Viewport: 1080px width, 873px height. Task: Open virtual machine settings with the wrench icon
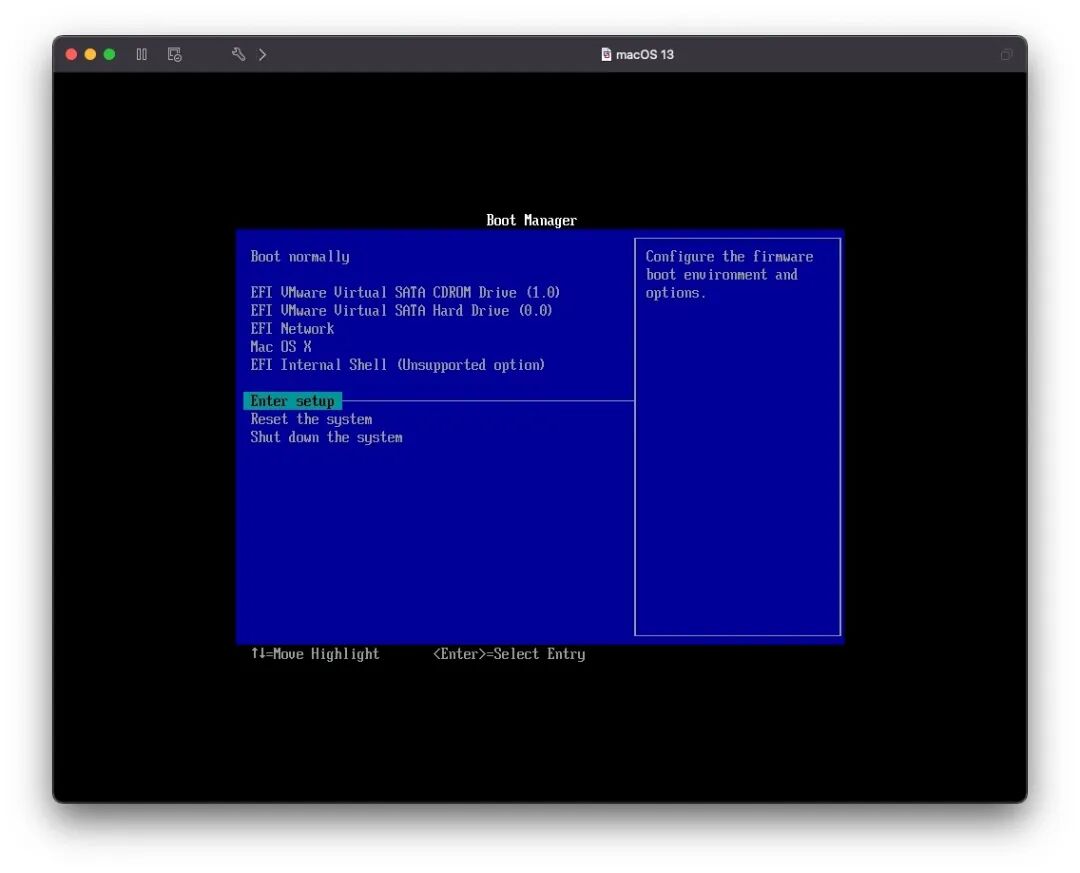238,54
